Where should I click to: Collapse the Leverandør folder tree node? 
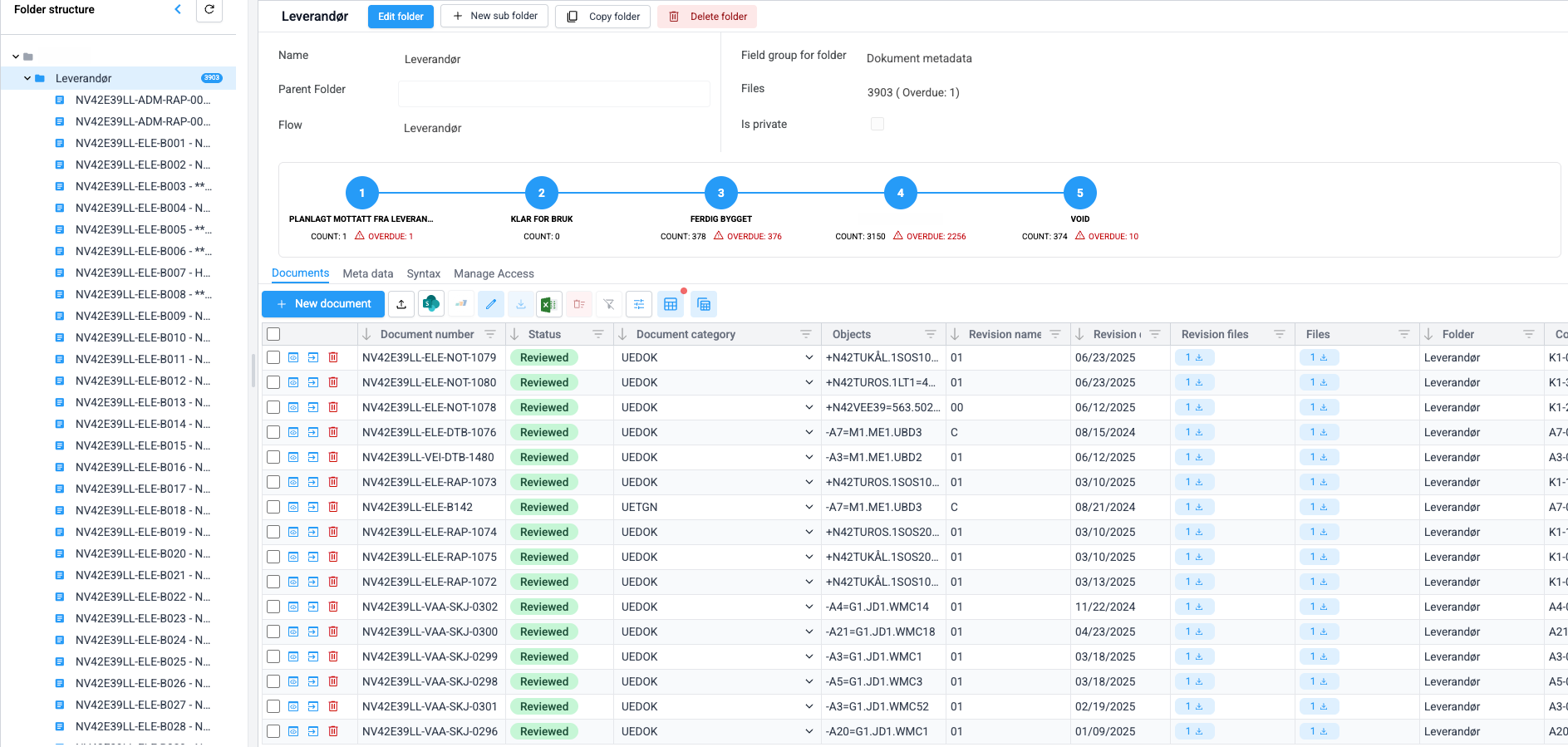(27, 78)
